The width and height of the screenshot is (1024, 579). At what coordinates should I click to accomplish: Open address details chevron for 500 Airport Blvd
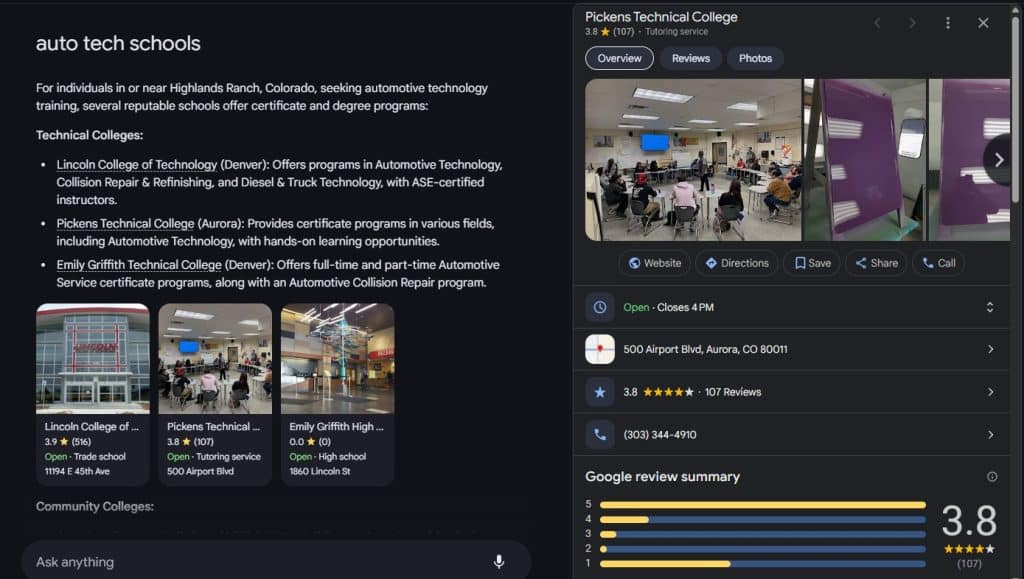point(991,349)
